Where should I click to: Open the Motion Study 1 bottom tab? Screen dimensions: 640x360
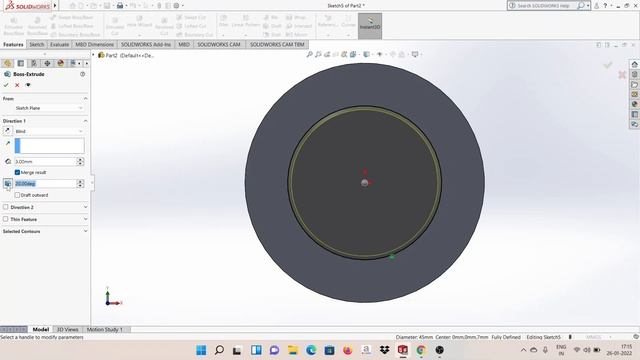click(x=104, y=329)
